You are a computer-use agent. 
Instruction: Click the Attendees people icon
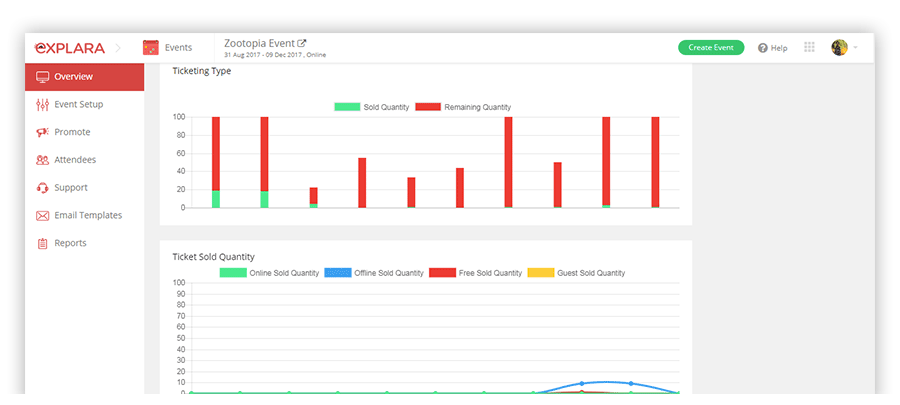coord(42,160)
